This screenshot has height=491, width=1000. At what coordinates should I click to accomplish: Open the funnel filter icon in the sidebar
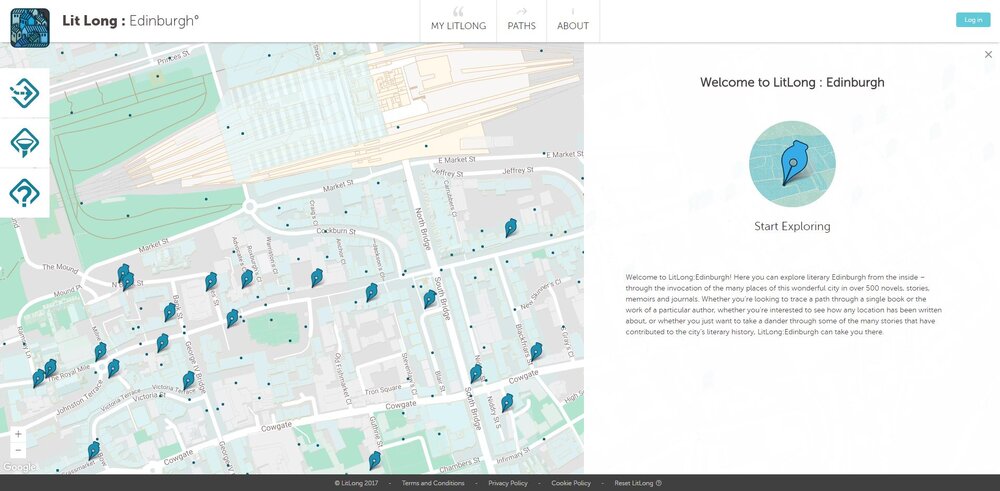click(25, 143)
